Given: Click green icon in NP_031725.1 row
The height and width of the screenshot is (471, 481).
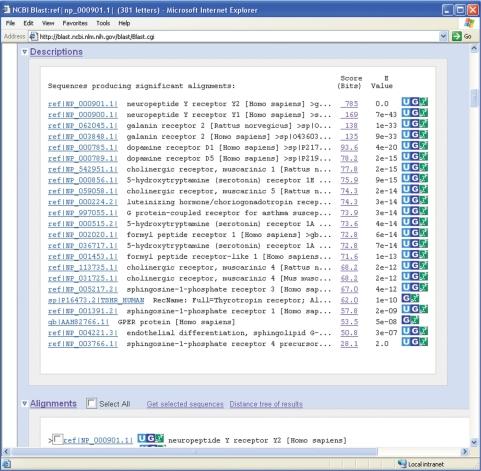Looking at the screenshot, I should (423, 277).
